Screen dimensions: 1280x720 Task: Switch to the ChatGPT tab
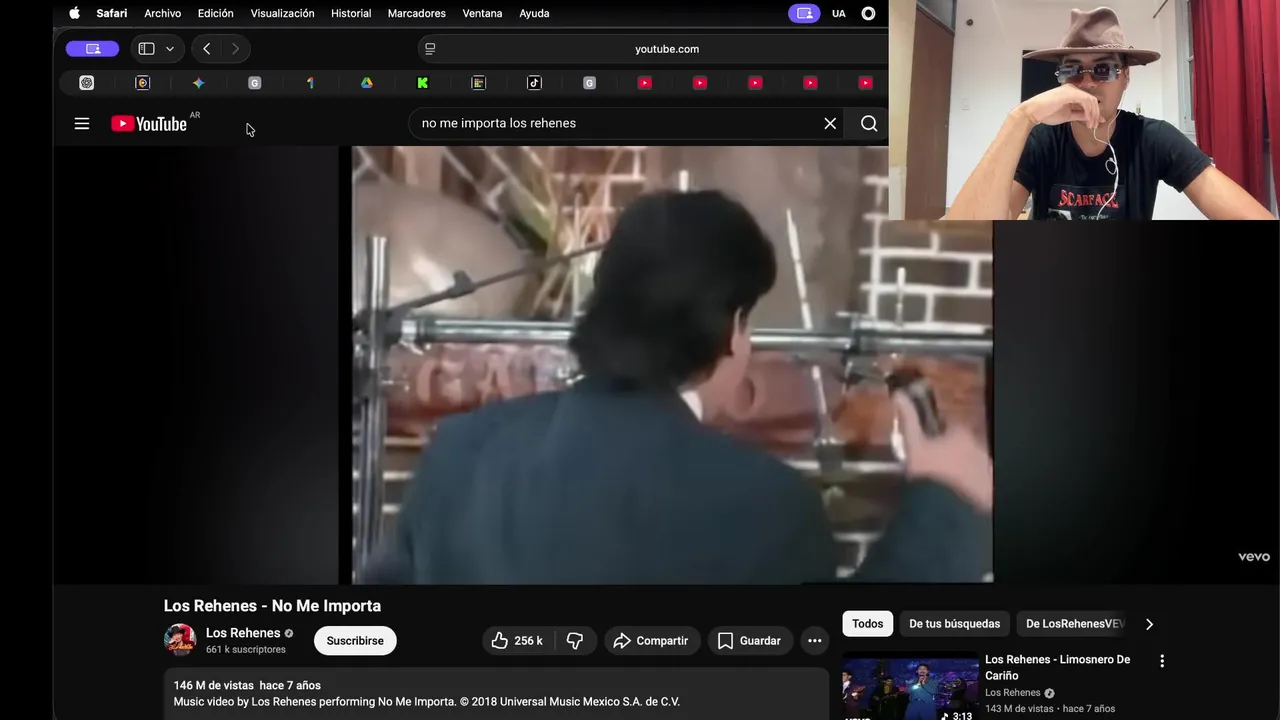87,83
